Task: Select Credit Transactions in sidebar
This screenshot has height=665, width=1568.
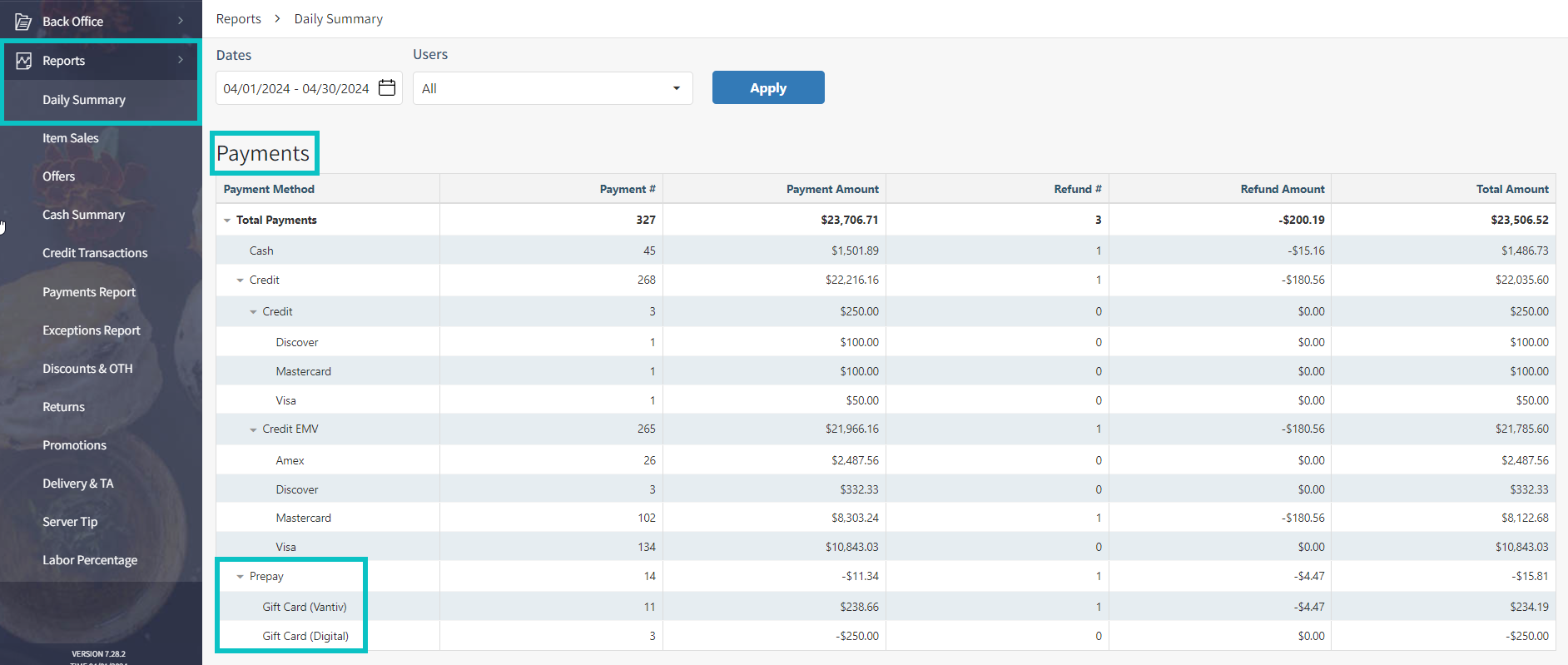Action: [x=95, y=253]
